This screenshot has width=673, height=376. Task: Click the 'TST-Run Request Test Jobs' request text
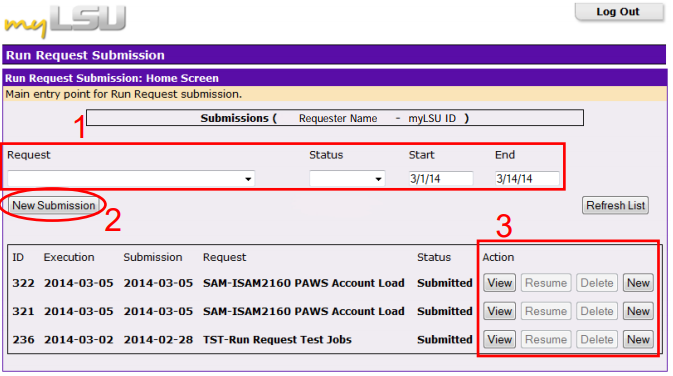click(x=277, y=340)
